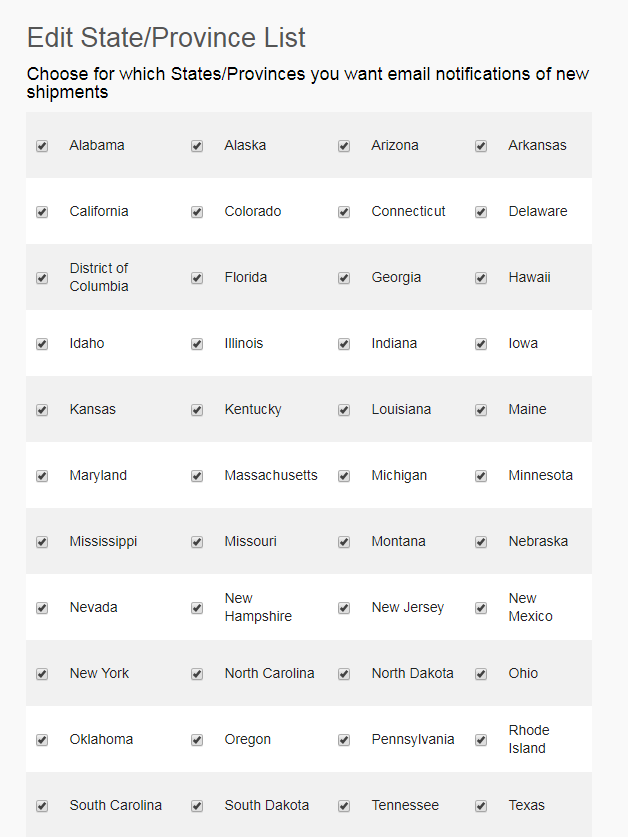Uncheck the Illinois checkbox
Screen dimensions: 628x837
[x=197, y=344]
